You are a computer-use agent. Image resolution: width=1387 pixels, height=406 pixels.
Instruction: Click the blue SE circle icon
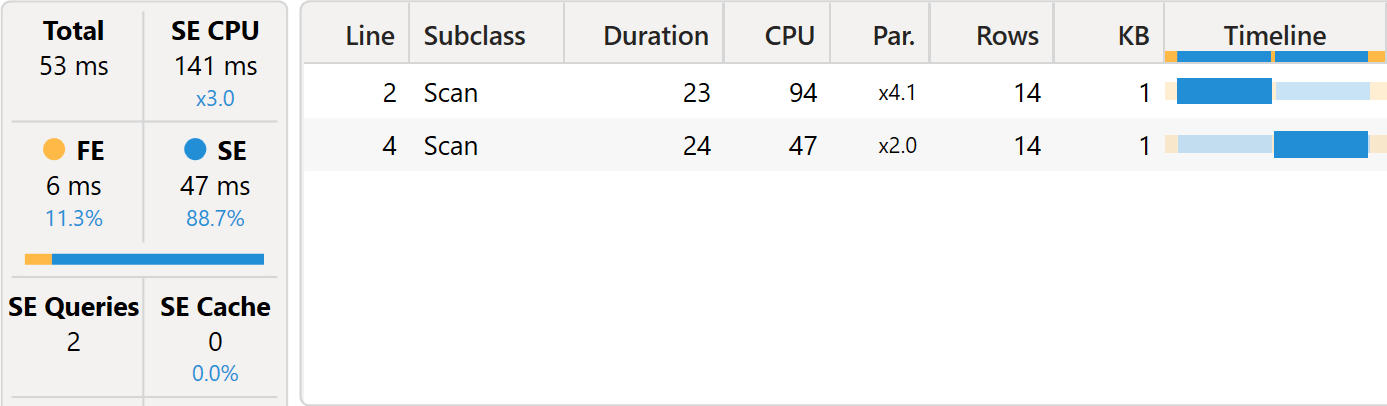tap(196, 151)
